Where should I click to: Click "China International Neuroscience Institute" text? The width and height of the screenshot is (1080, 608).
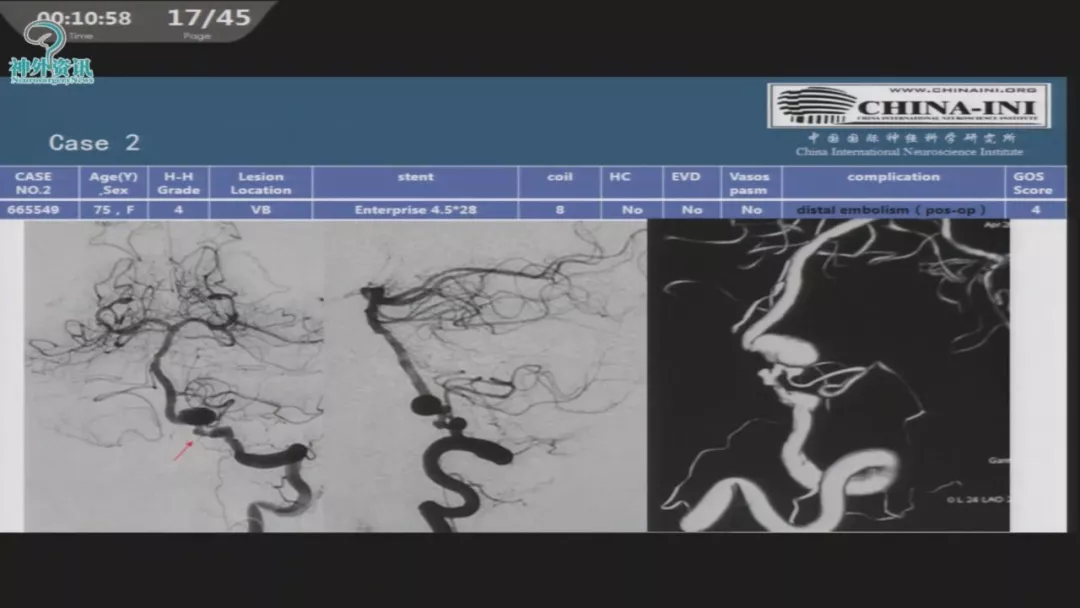(909, 152)
